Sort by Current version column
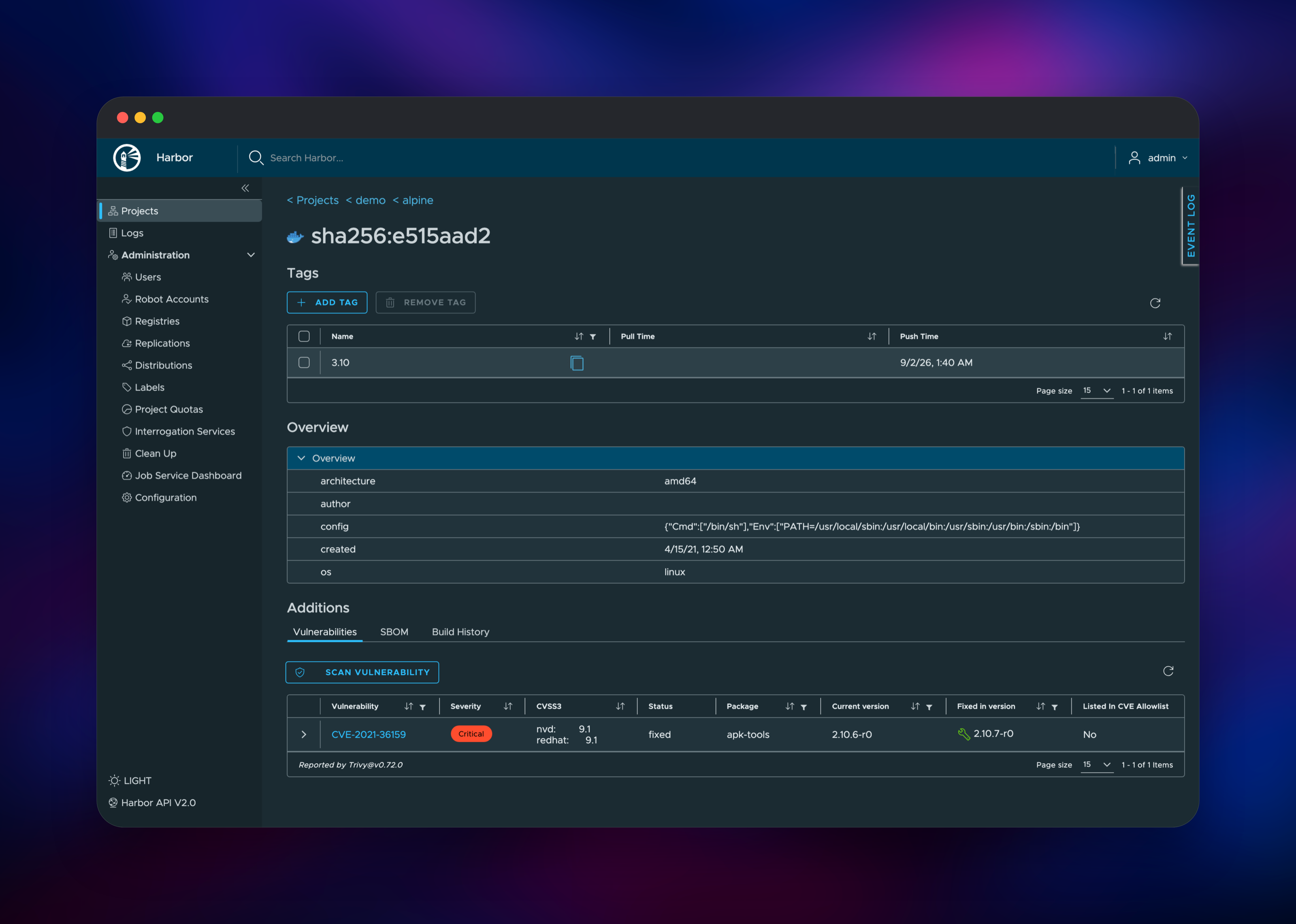This screenshot has height=924, width=1296. [915, 707]
